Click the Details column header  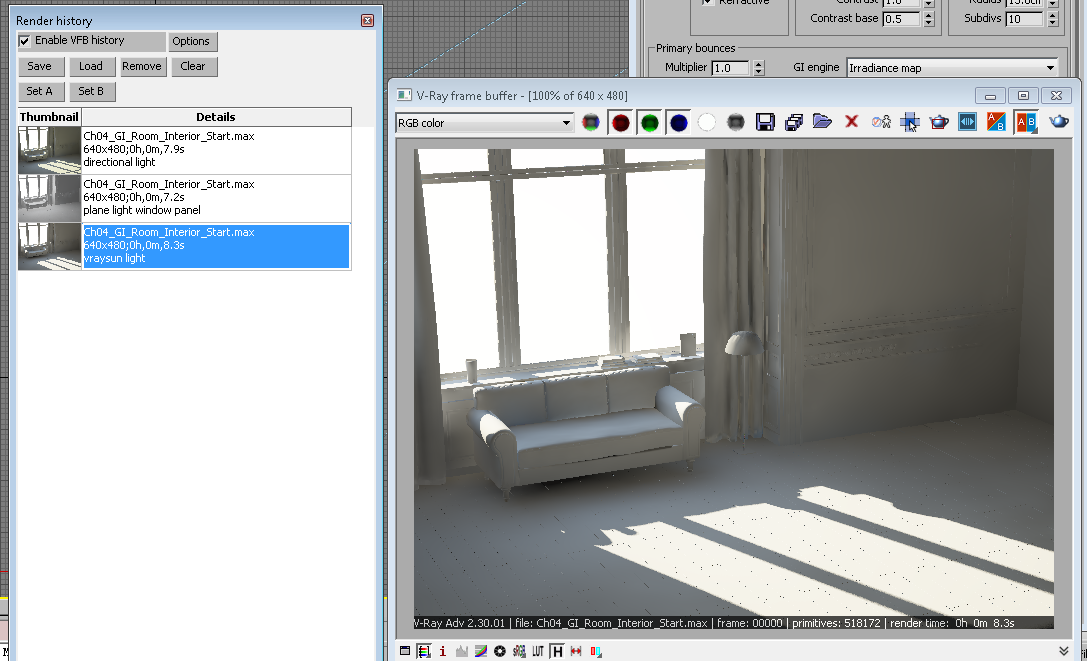(x=216, y=117)
